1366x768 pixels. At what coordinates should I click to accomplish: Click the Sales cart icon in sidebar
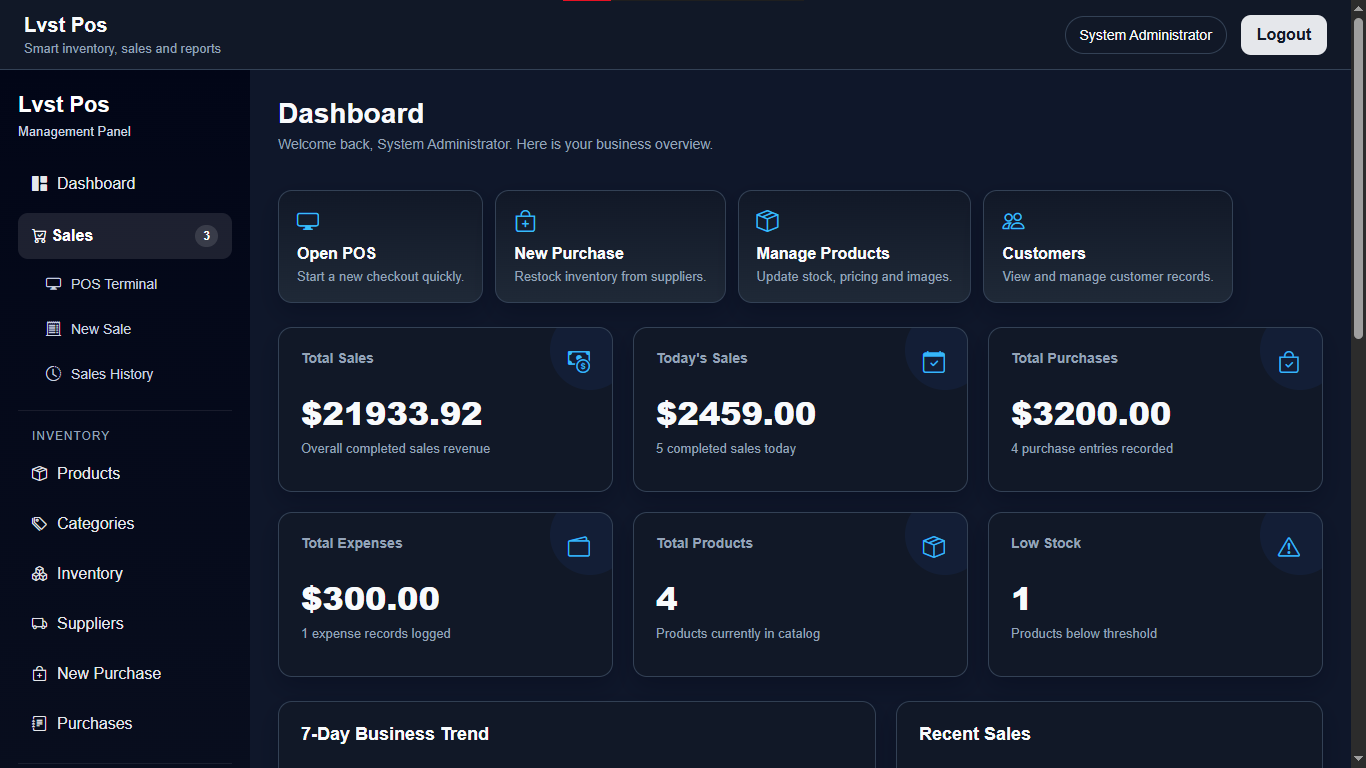coord(39,236)
